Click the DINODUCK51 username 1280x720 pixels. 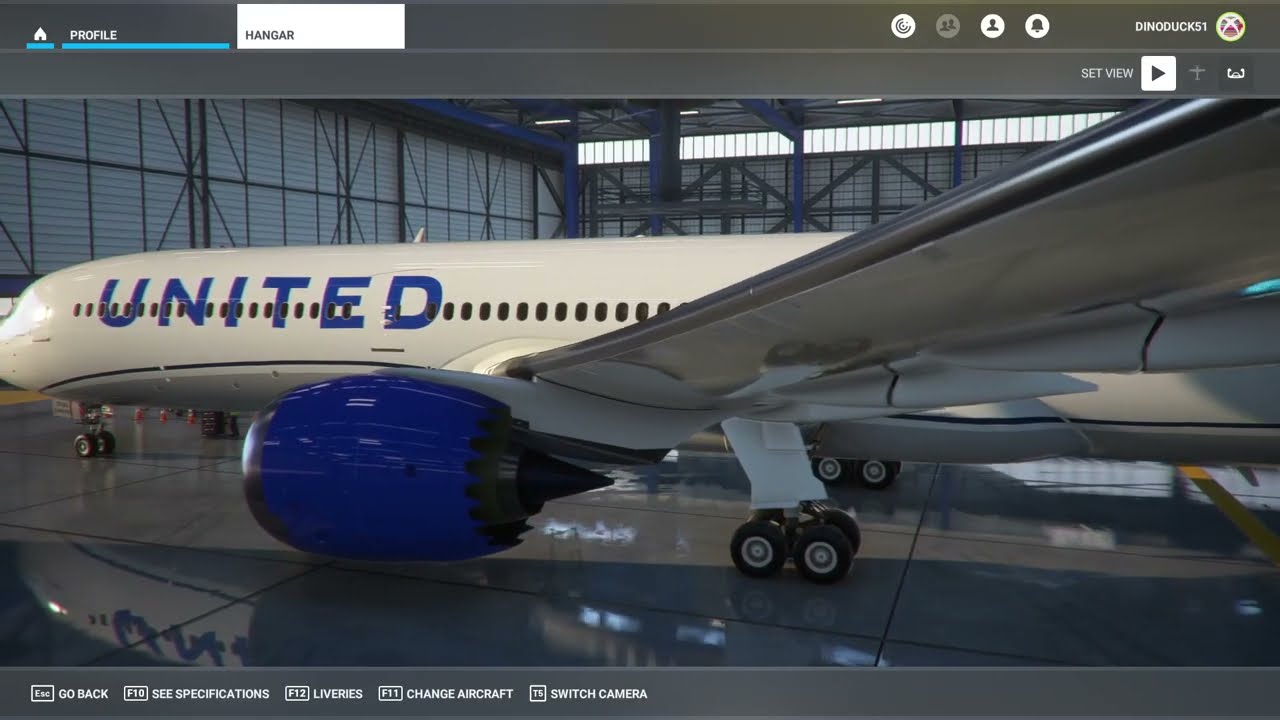[x=1171, y=27]
